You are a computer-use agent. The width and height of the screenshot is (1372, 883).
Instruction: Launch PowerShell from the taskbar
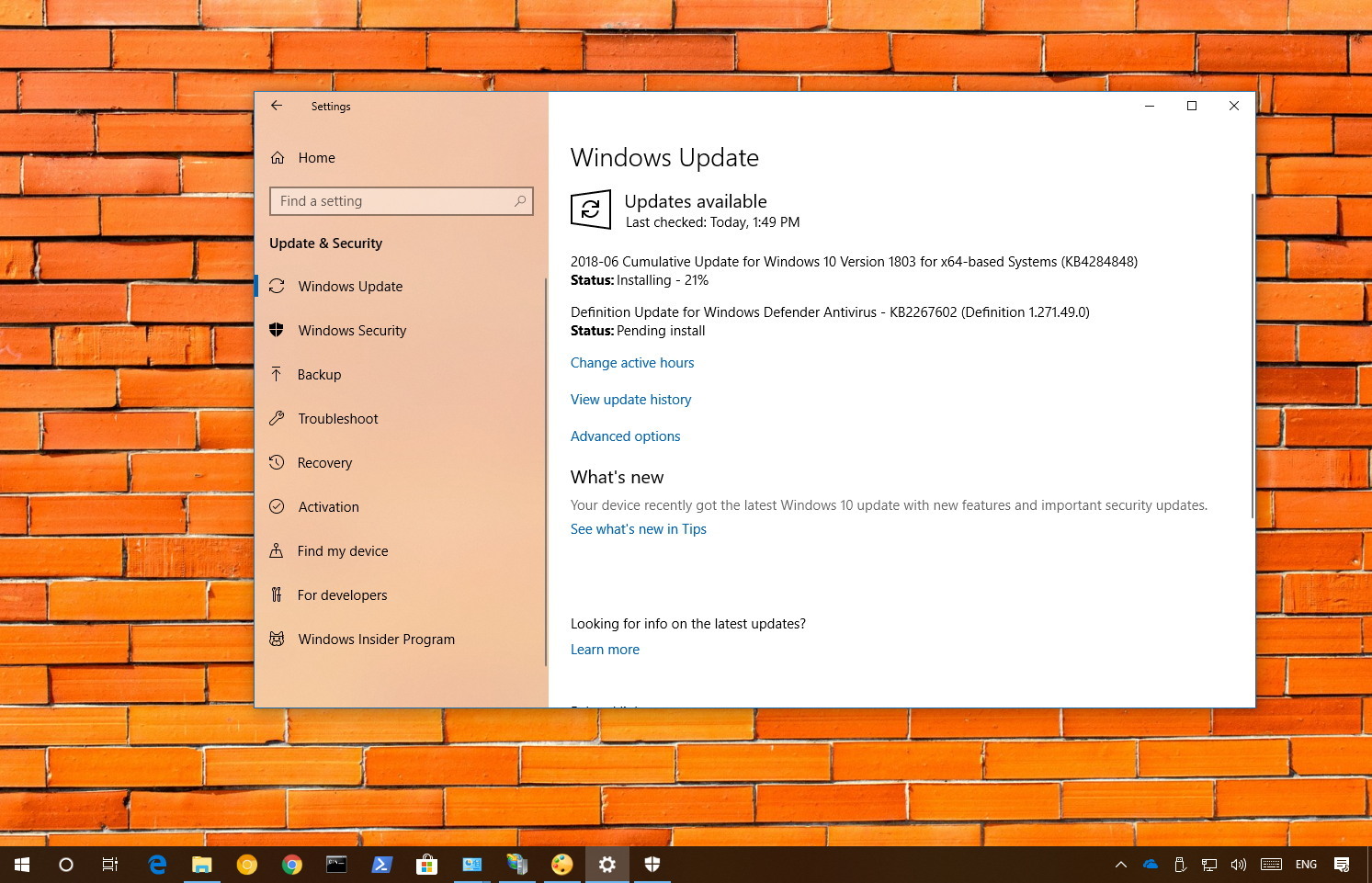(381, 864)
